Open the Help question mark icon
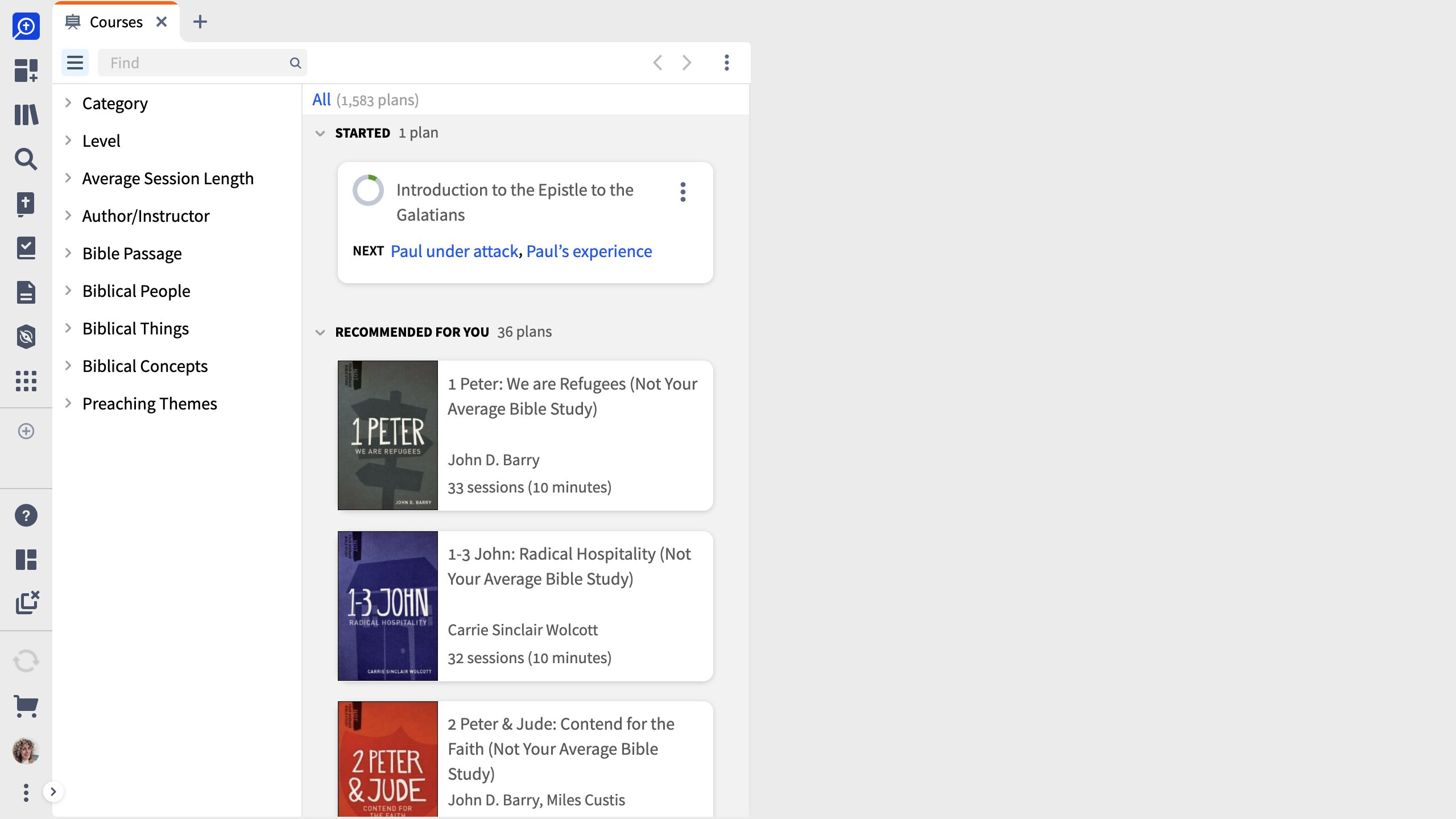This screenshot has height=819, width=1456. click(x=26, y=515)
